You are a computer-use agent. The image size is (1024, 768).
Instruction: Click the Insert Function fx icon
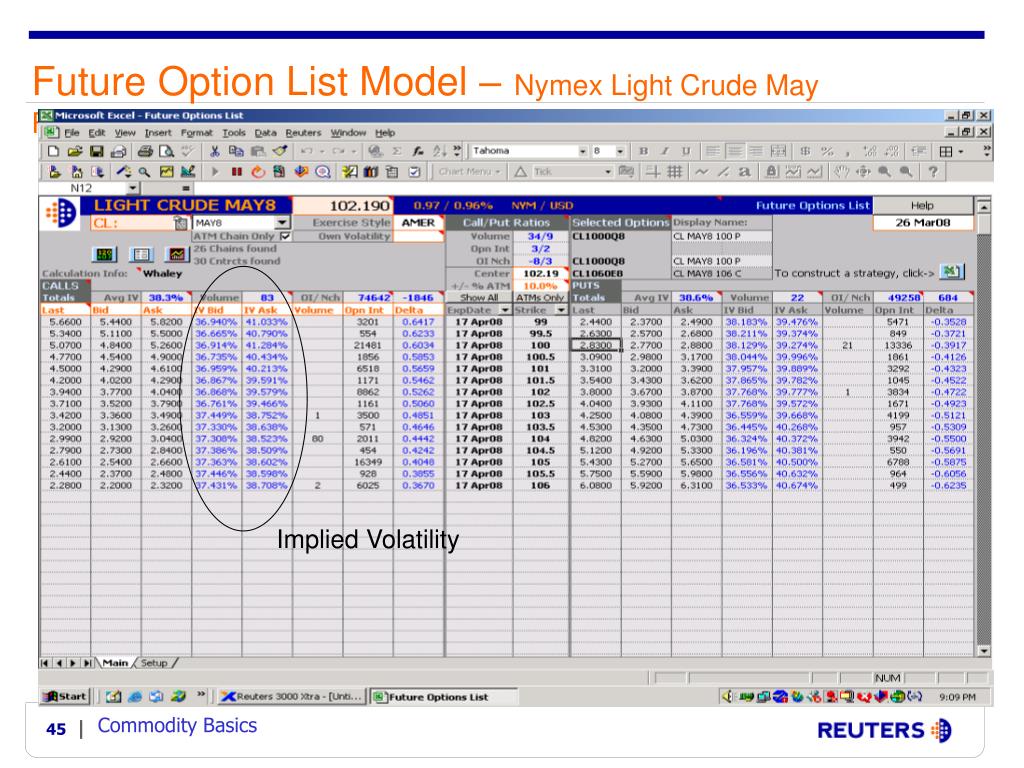coord(417,152)
